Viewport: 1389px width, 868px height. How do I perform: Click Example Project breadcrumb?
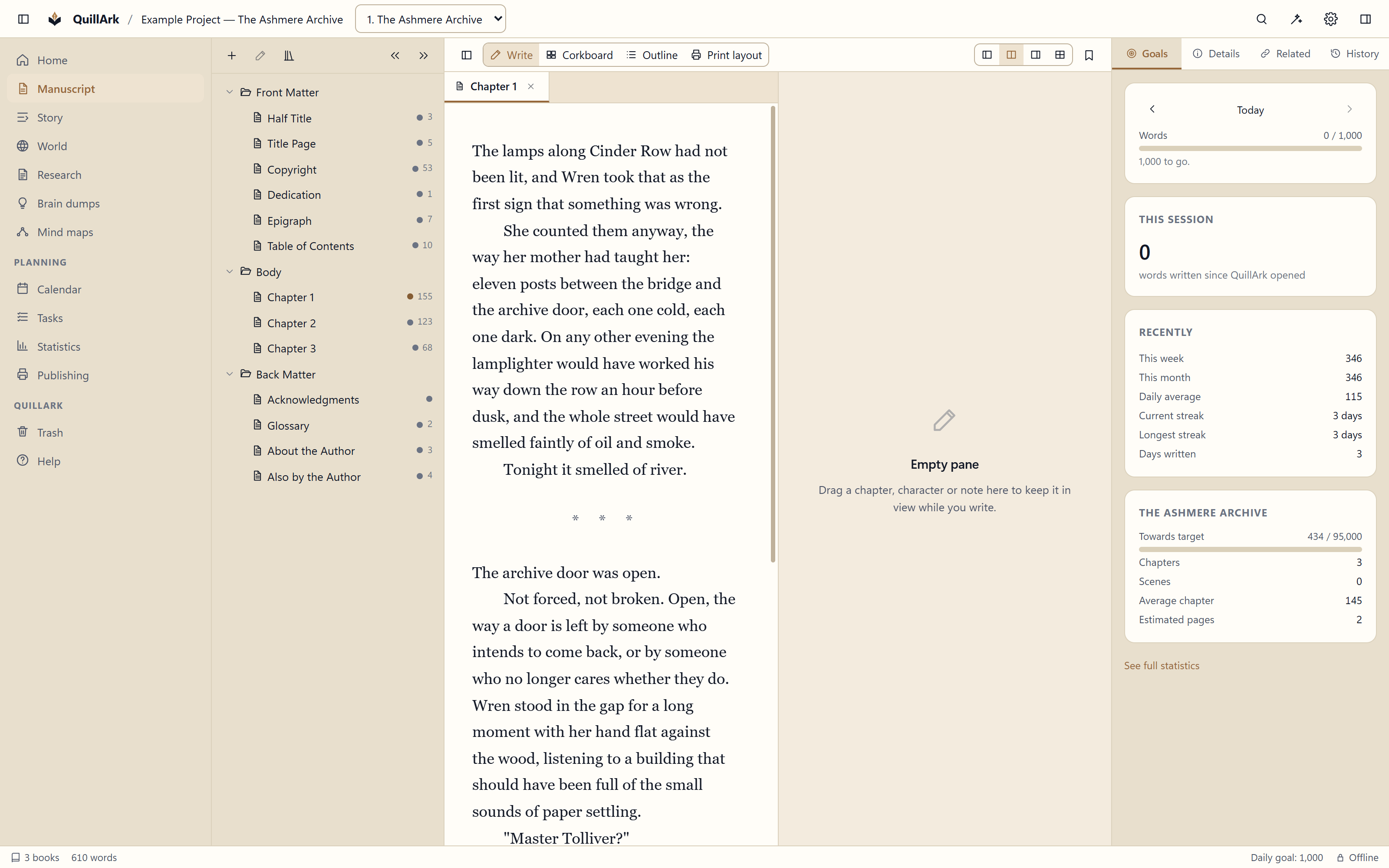(x=242, y=19)
